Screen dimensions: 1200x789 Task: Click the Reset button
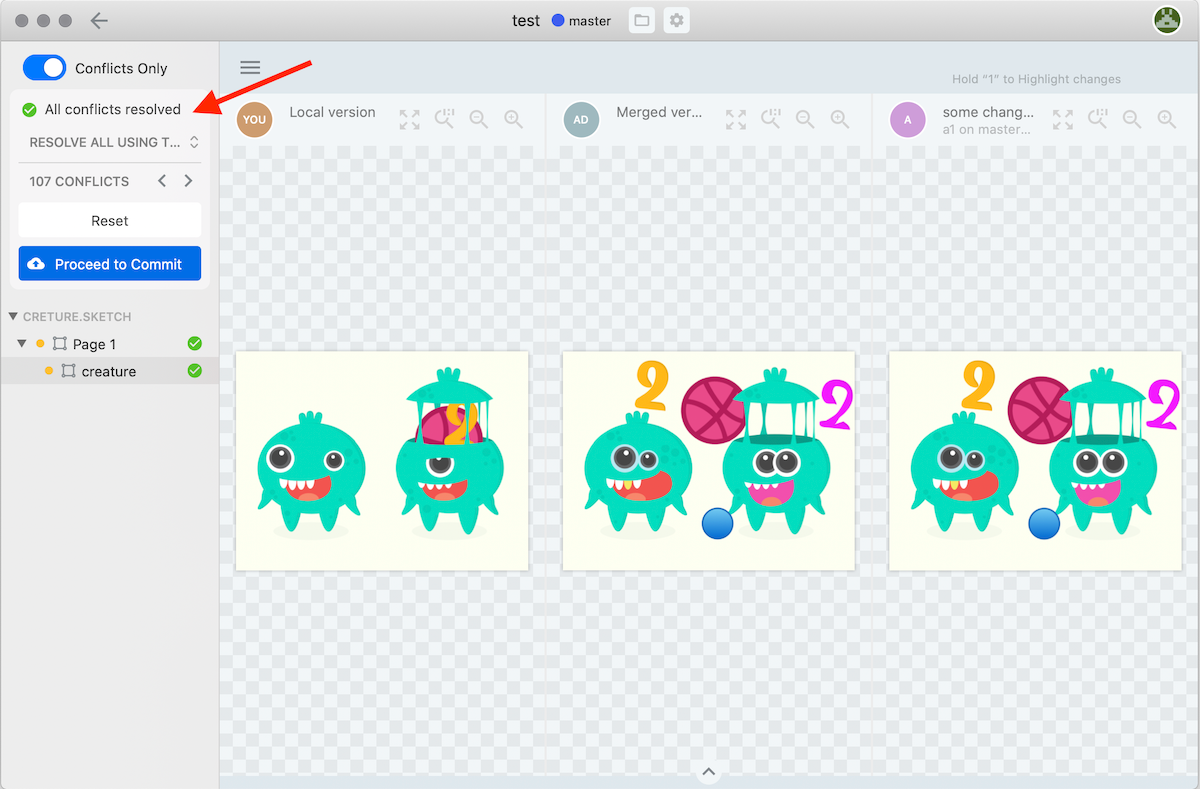[x=110, y=221]
